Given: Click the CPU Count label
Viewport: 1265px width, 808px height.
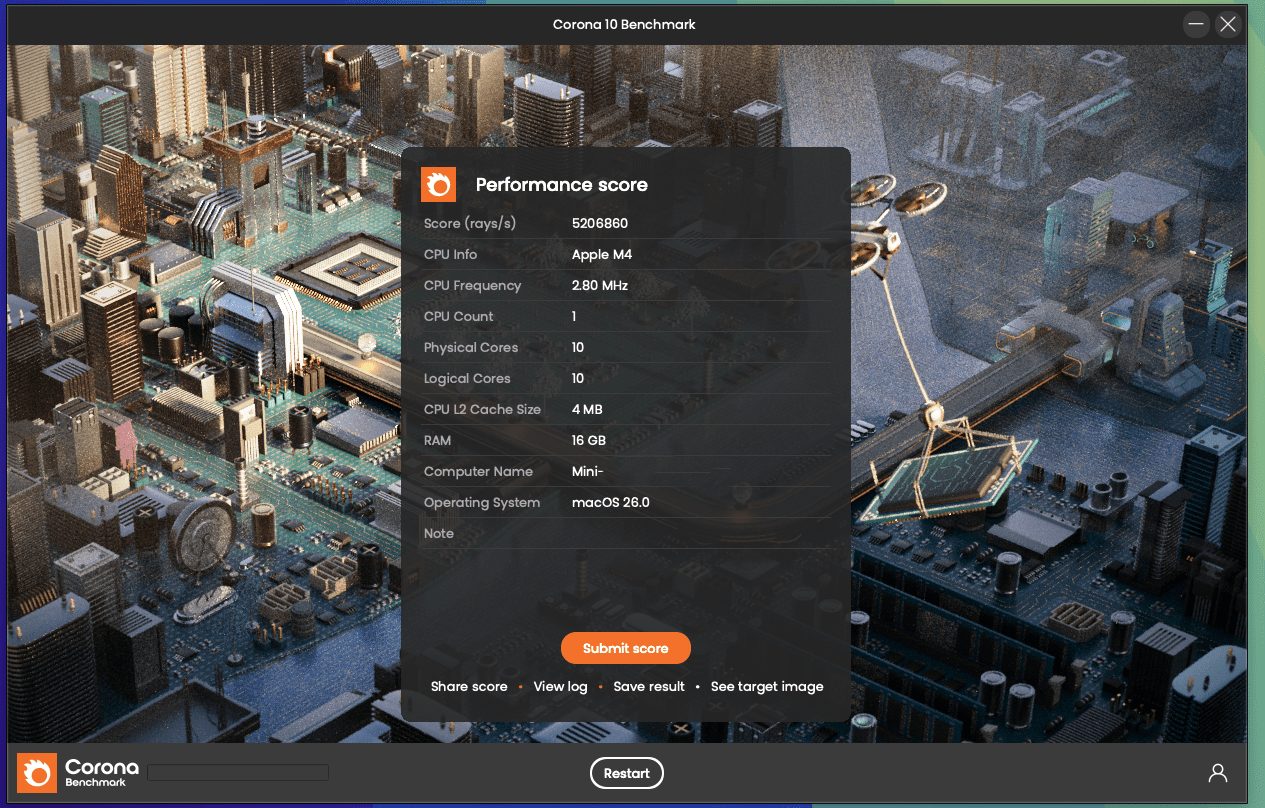Looking at the screenshot, I should tap(459, 316).
